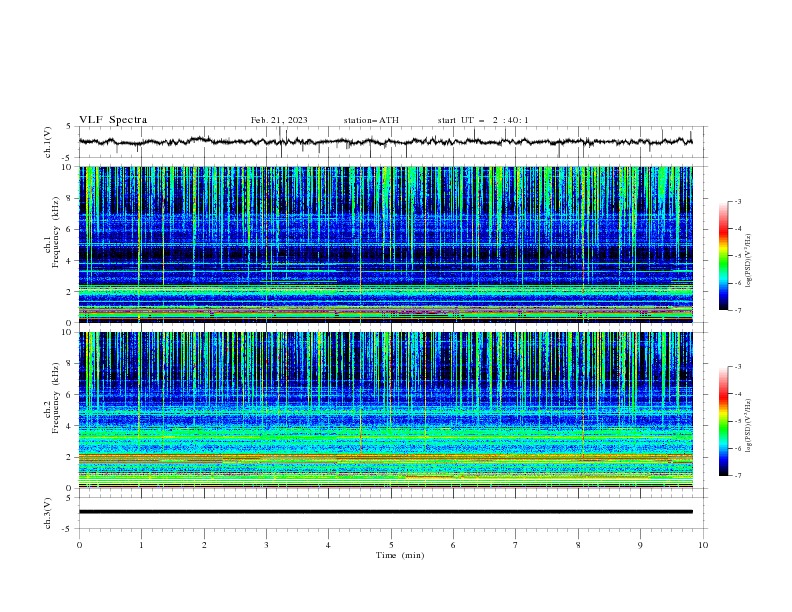The image size is (792, 612).
Task: Click the 'VLF Spectra' title text
Action: (x=113, y=120)
